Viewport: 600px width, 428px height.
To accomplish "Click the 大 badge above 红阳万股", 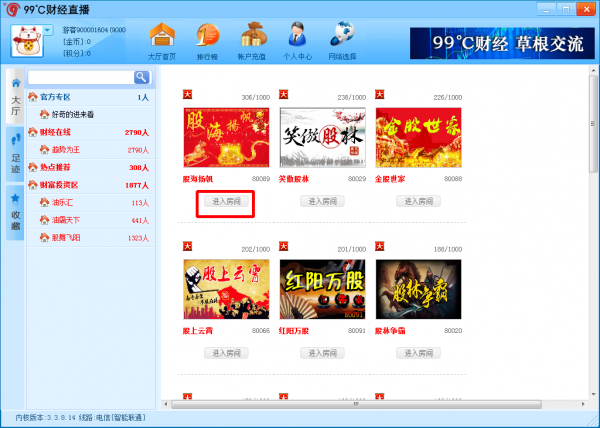I will [284, 246].
